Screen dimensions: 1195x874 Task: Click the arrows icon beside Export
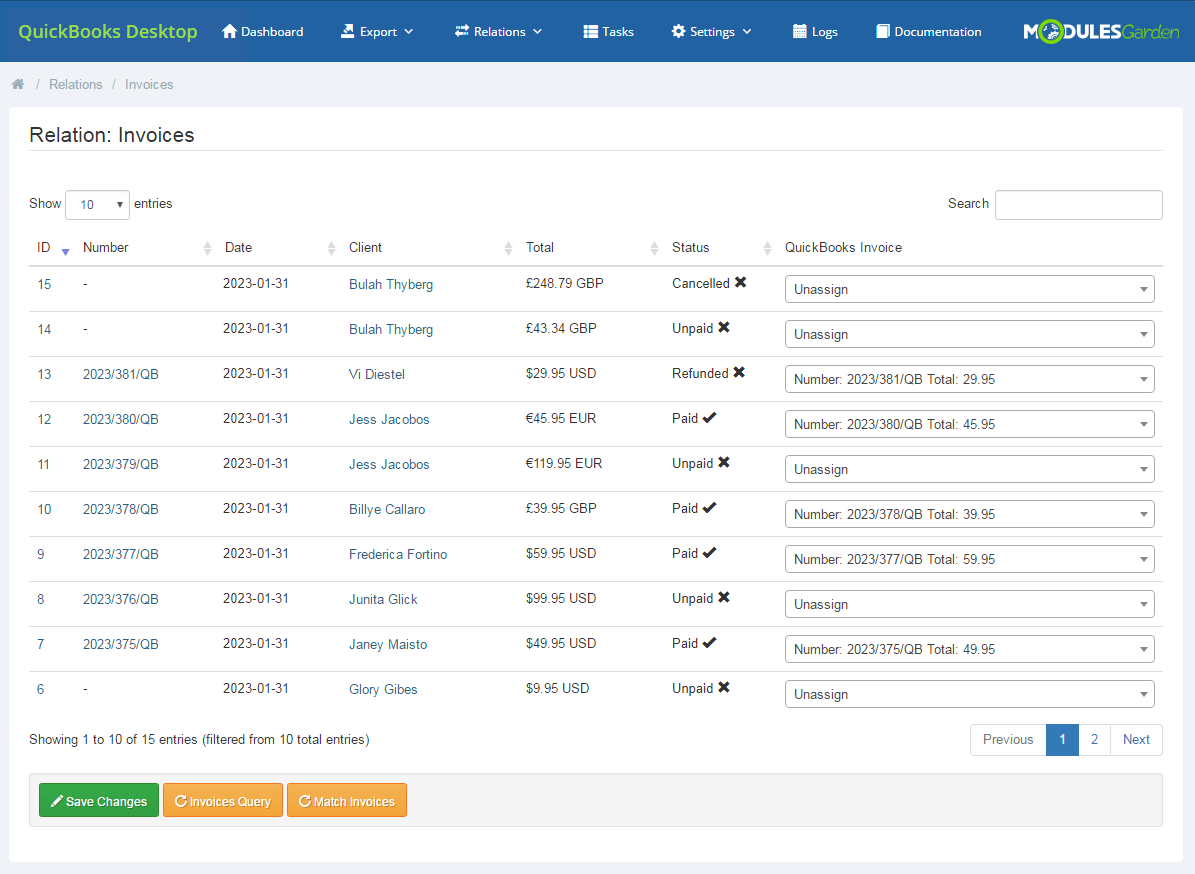346,31
